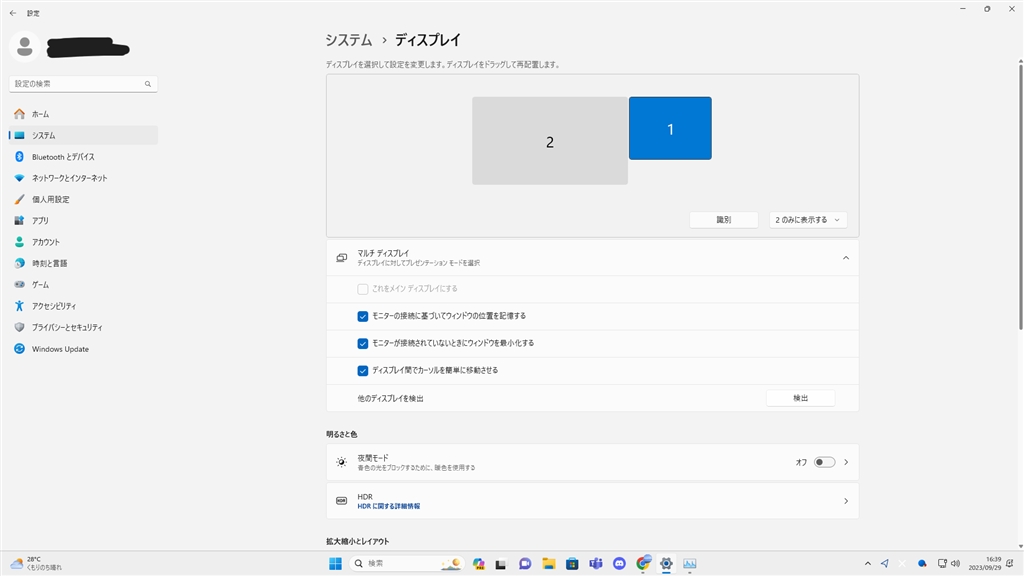Go to ネットワークとインターネット settings
This screenshot has width=1024, height=576.
(68, 178)
